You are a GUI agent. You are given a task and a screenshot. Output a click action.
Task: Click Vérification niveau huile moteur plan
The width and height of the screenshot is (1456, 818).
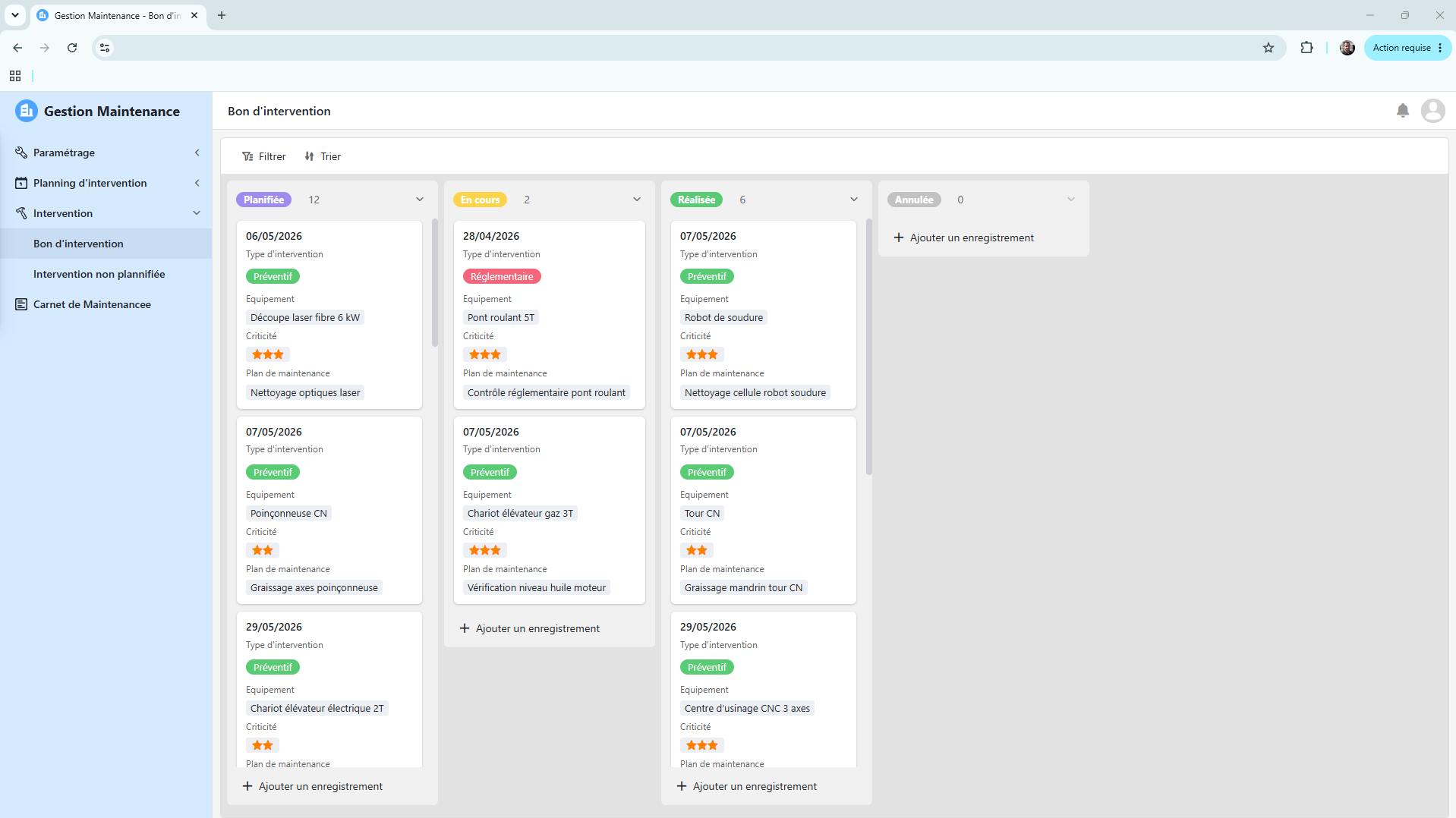pos(537,587)
